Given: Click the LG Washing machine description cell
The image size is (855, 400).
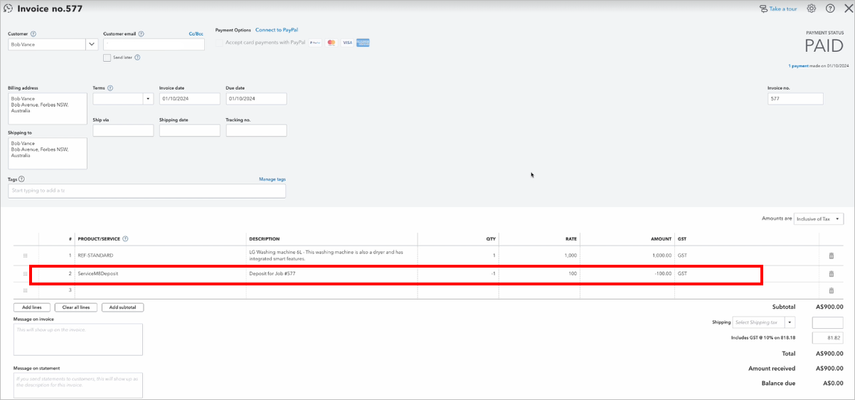Looking at the screenshot, I should point(332,256).
